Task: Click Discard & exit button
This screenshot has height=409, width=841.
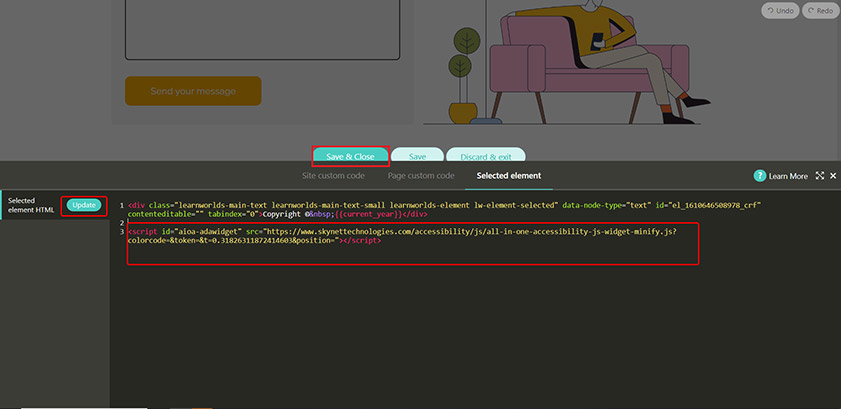Action: [x=486, y=157]
